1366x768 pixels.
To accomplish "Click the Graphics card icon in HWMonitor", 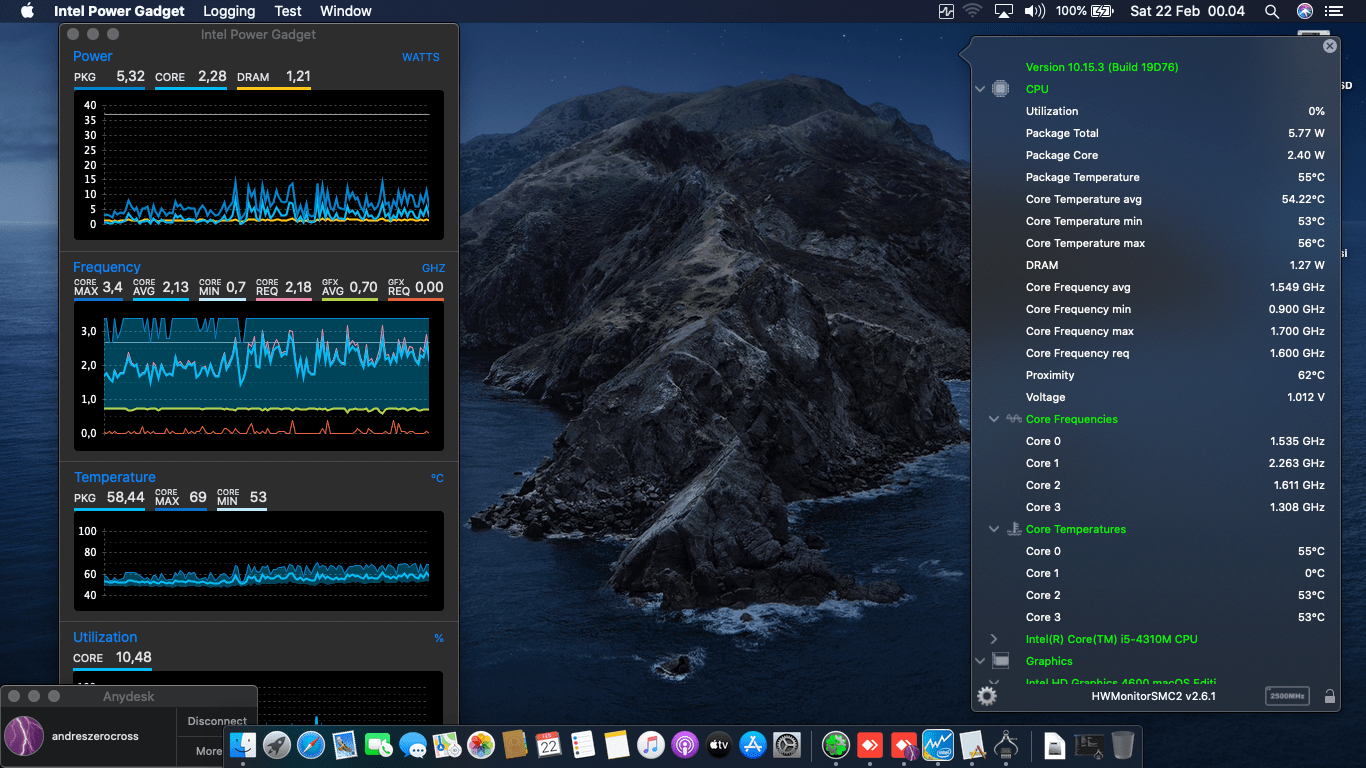I will pos(1000,661).
